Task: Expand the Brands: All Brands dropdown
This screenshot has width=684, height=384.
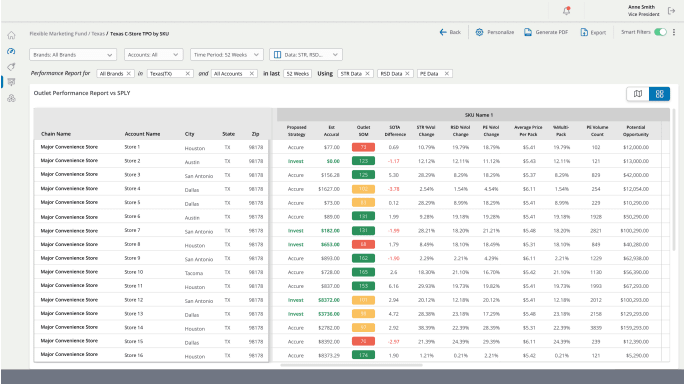Action: point(73,55)
